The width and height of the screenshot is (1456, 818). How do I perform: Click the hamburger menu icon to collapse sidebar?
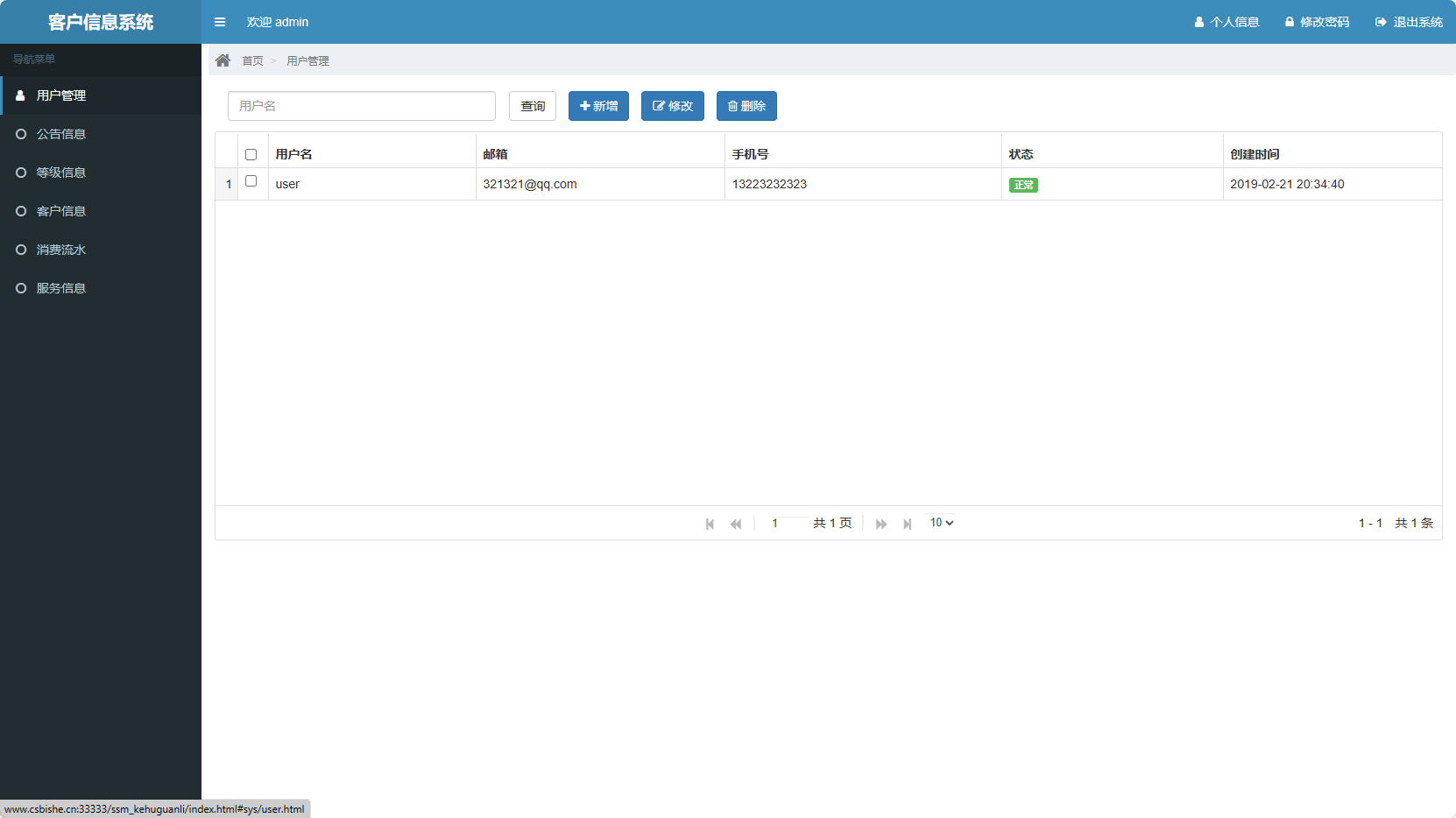point(220,22)
